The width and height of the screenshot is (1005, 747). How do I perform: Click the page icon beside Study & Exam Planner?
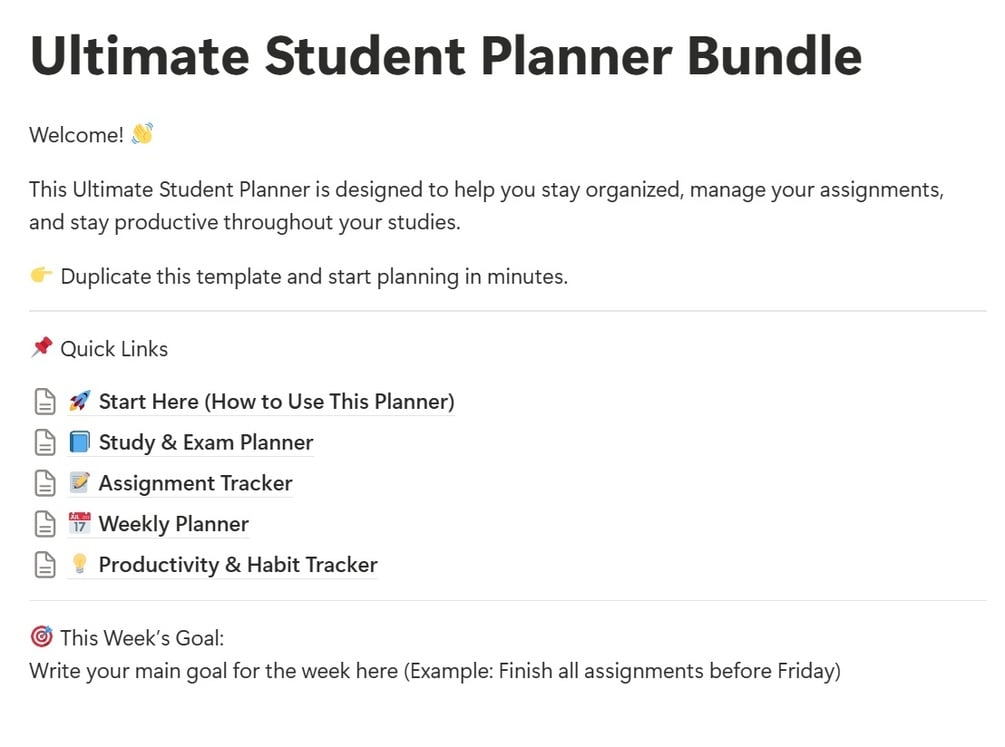(45, 443)
